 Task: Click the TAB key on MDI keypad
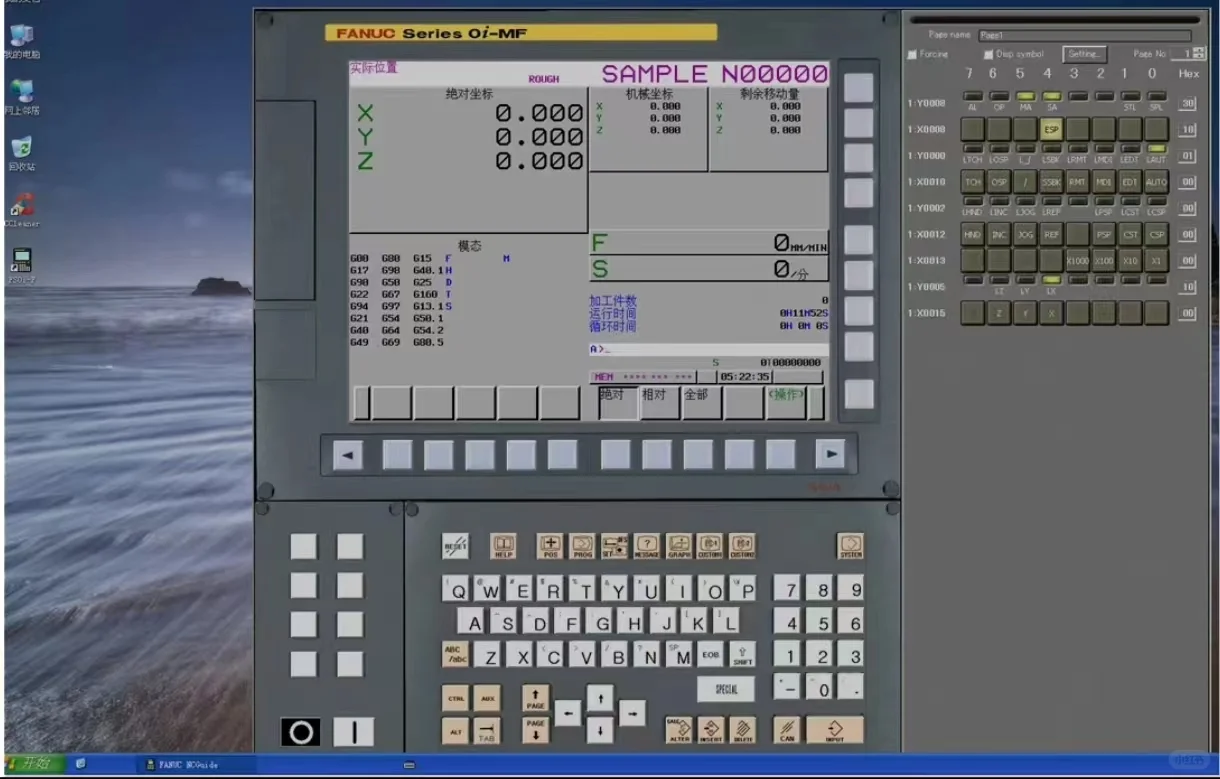[487, 730]
